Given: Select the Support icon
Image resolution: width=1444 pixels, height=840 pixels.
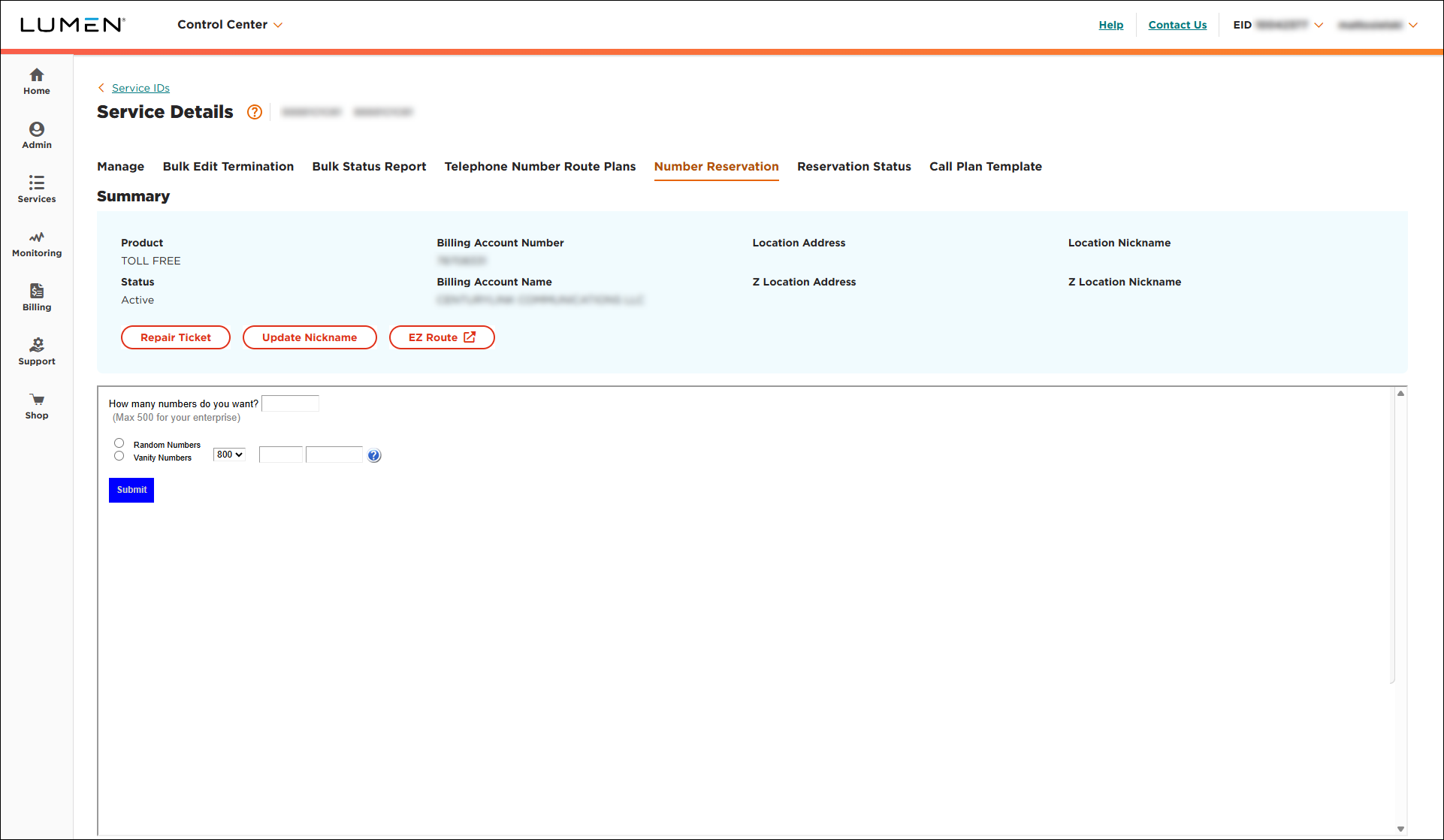Looking at the screenshot, I should click(x=36, y=349).
